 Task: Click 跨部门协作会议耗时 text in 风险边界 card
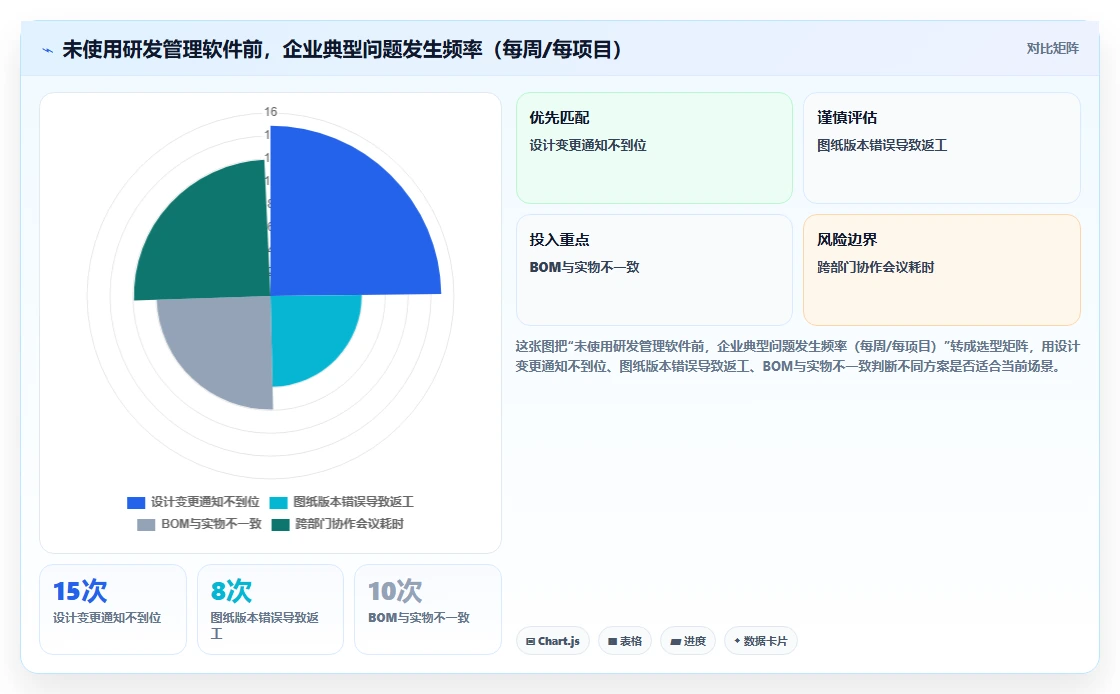[876, 268]
